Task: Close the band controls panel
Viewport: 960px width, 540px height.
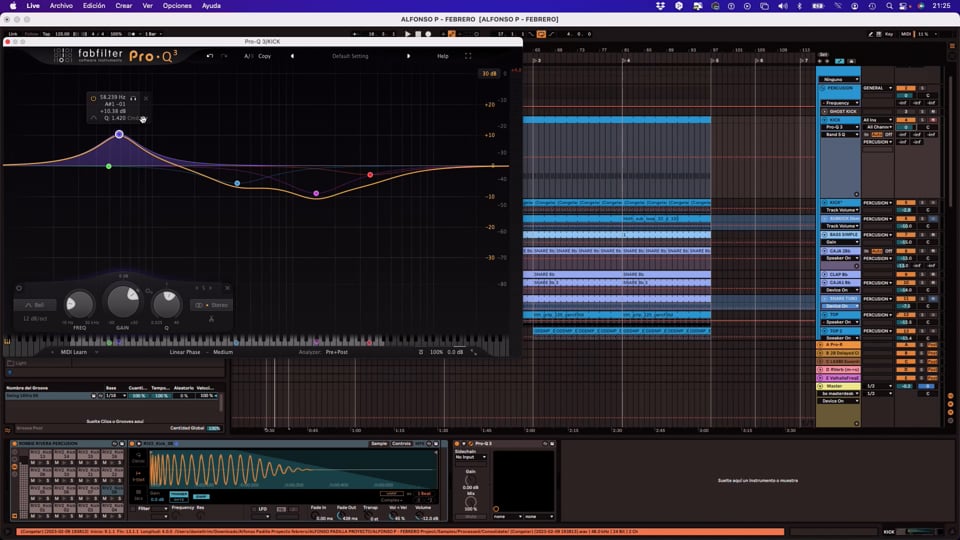Action: [x=227, y=288]
